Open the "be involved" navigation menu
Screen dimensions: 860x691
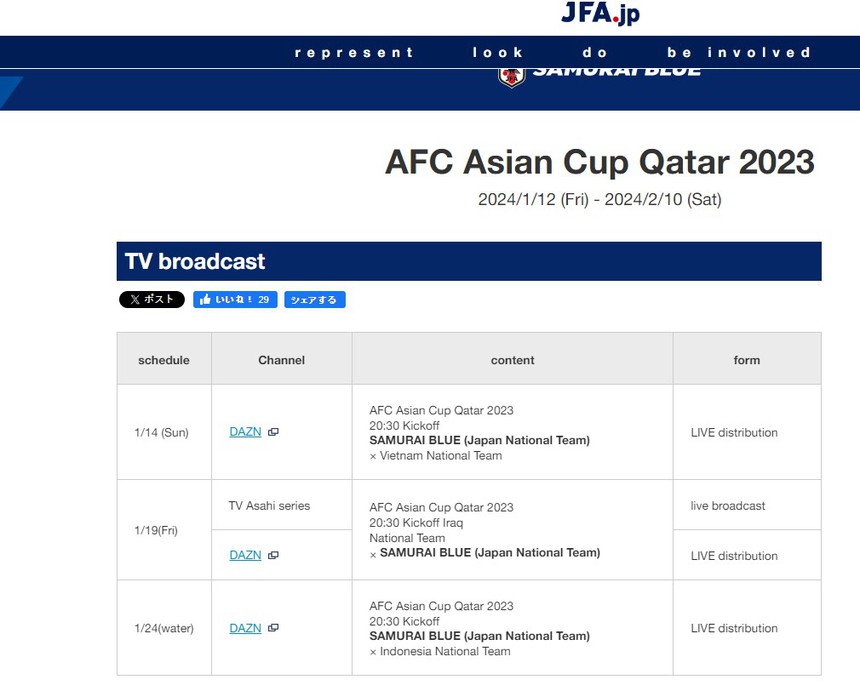739,53
